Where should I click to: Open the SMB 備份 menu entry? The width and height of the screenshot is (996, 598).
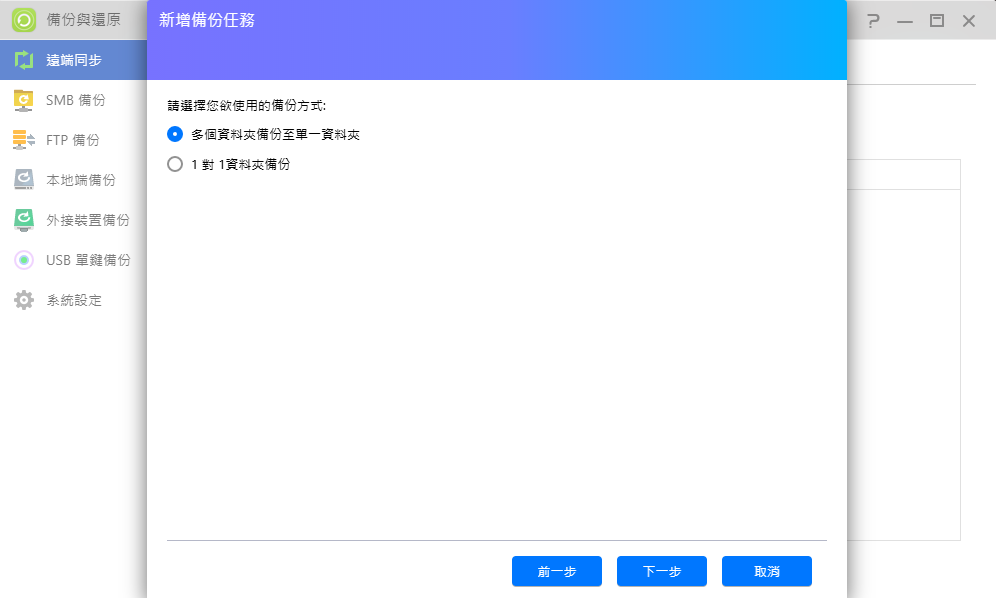(x=74, y=100)
